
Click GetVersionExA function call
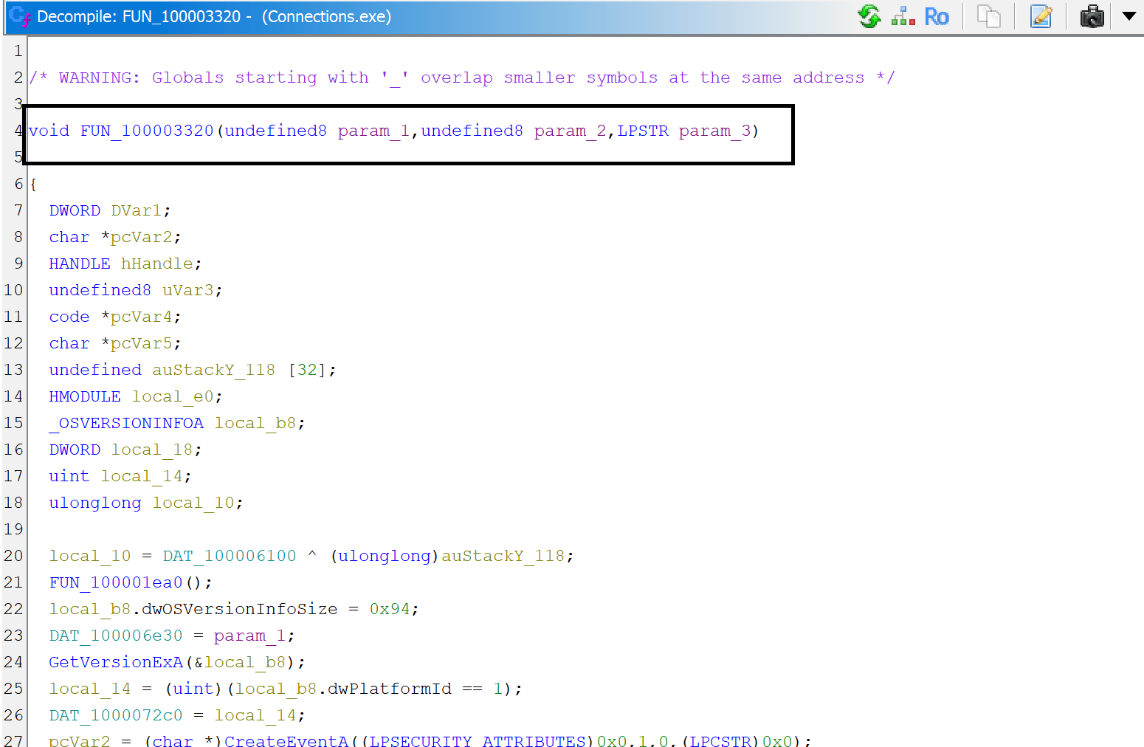[x=115, y=662]
